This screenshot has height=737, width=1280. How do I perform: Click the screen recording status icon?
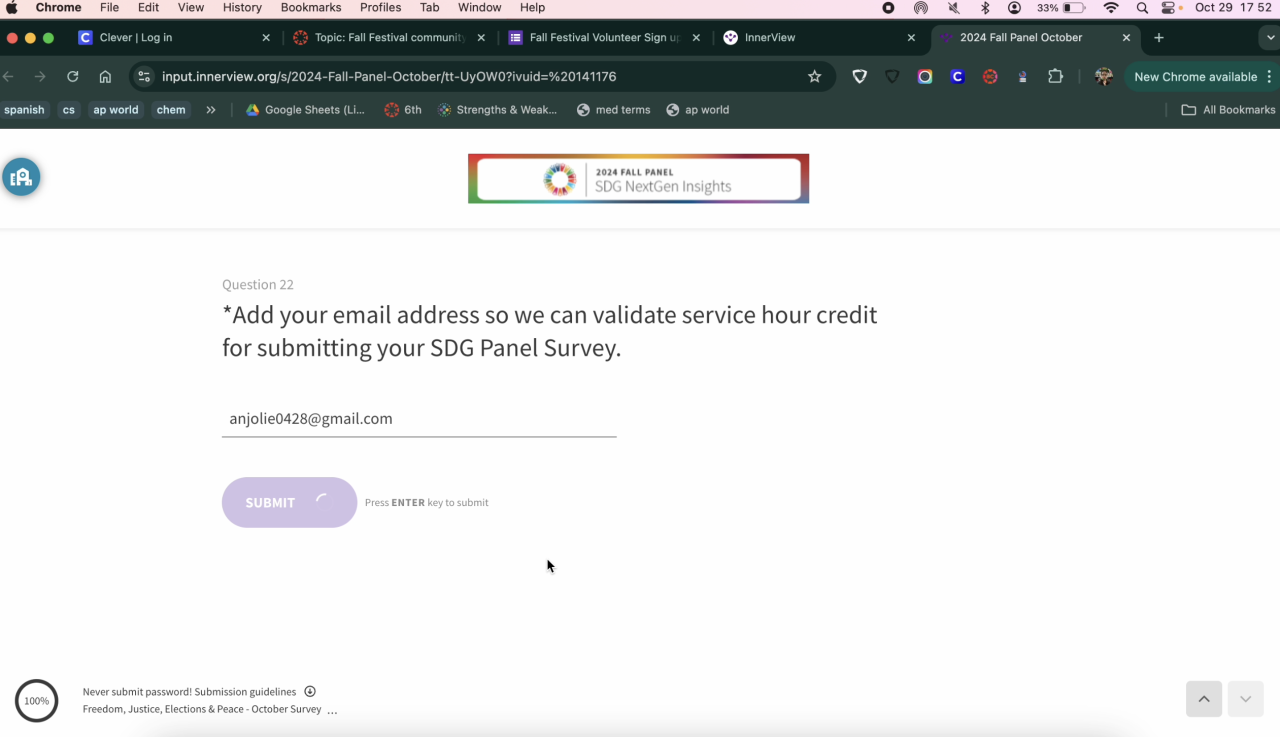[x=889, y=7]
